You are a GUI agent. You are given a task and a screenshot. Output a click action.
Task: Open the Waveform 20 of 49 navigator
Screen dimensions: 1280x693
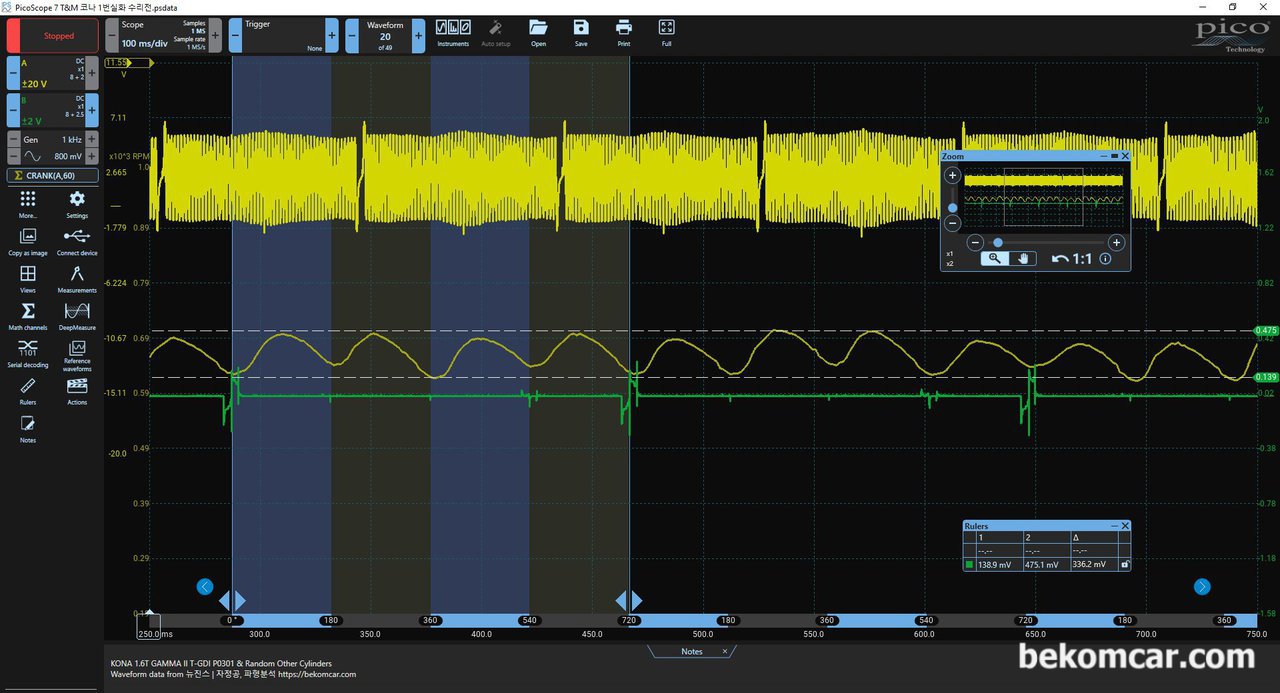385,35
